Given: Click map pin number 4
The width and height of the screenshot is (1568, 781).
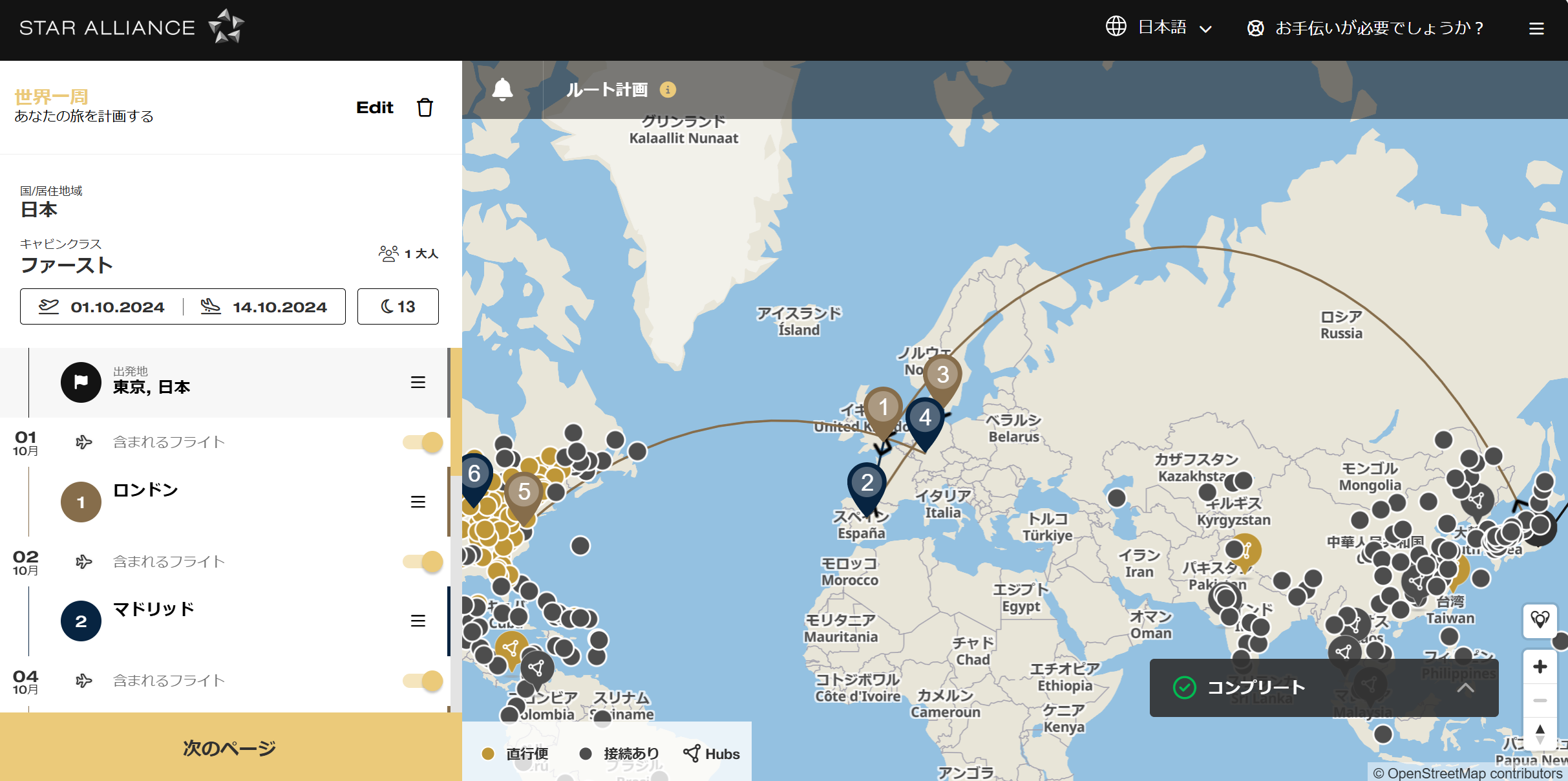Looking at the screenshot, I should point(925,419).
